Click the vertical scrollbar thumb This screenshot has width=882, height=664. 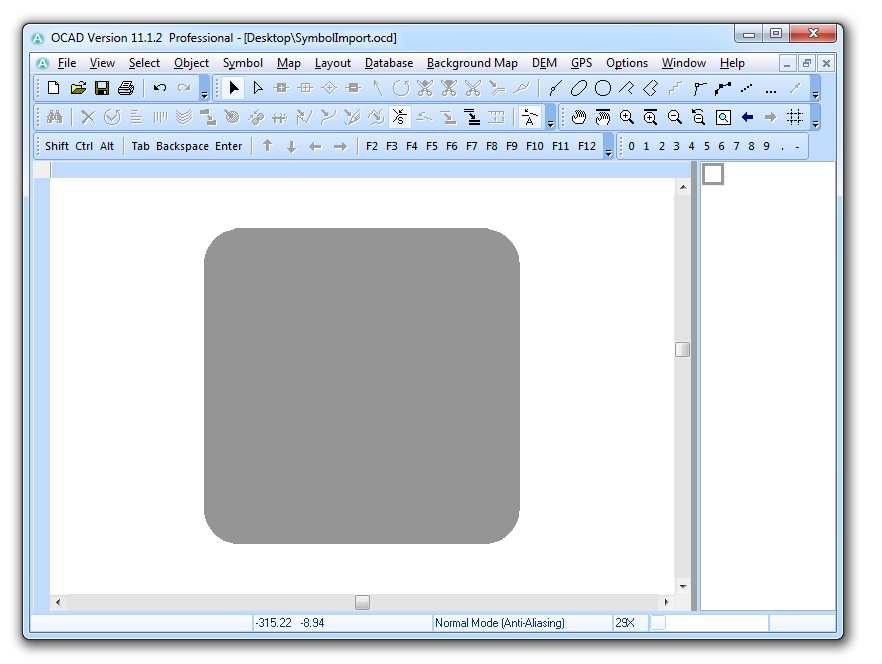point(682,349)
